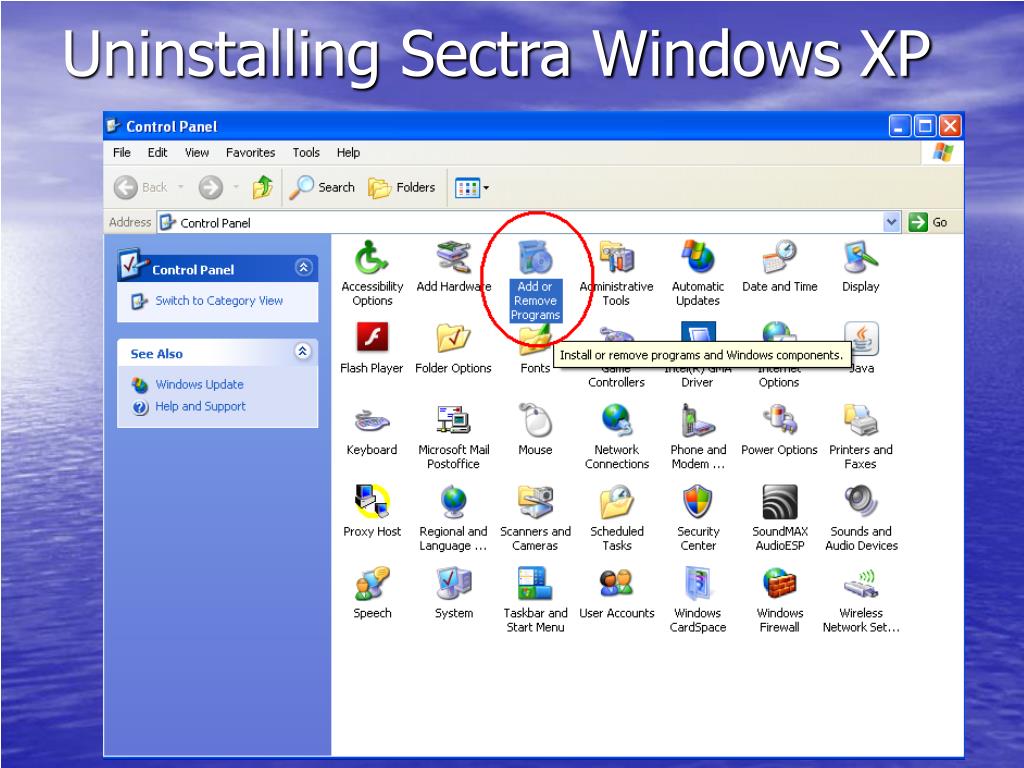Open Accessibility Options icon
Screen dimensions: 1024x768
click(372, 258)
